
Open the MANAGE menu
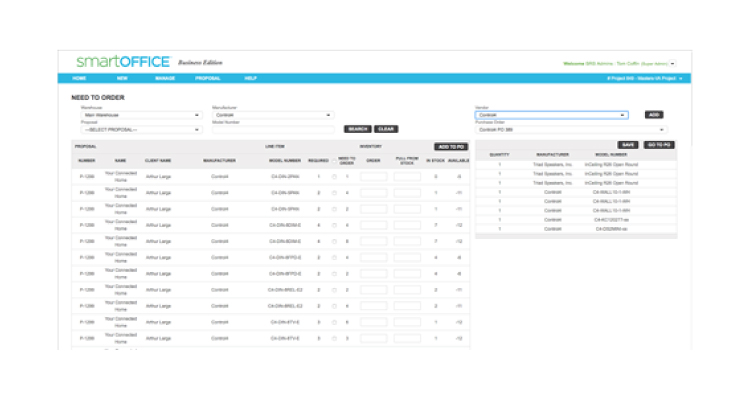(x=165, y=78)
